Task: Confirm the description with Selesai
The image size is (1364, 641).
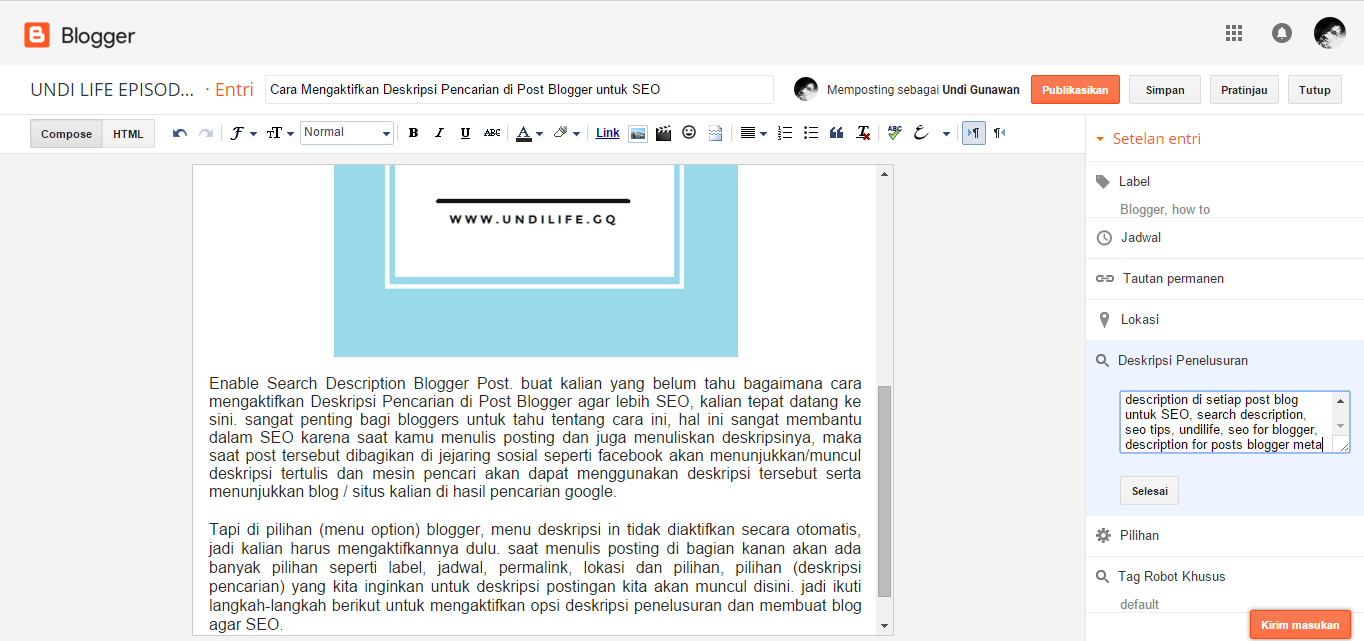Action: pyautogui.click(x=1149, y=491)
